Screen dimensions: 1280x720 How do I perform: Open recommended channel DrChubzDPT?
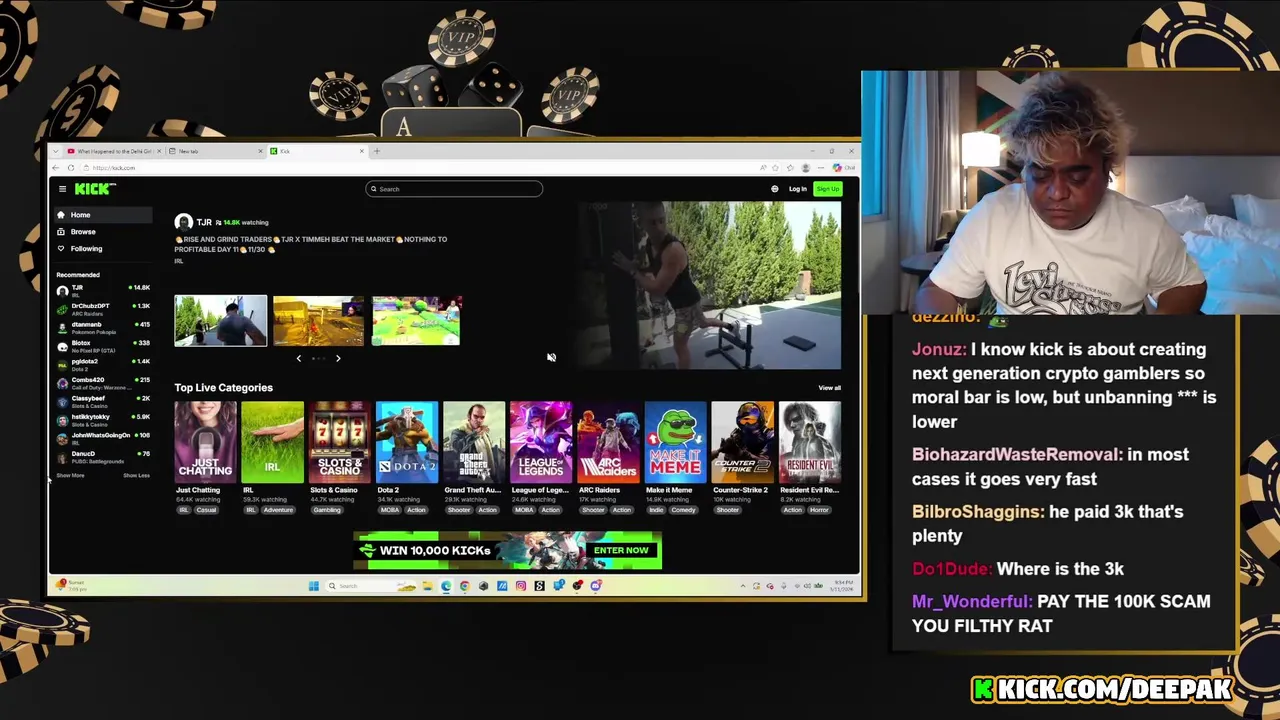click(x=103, y=308)
